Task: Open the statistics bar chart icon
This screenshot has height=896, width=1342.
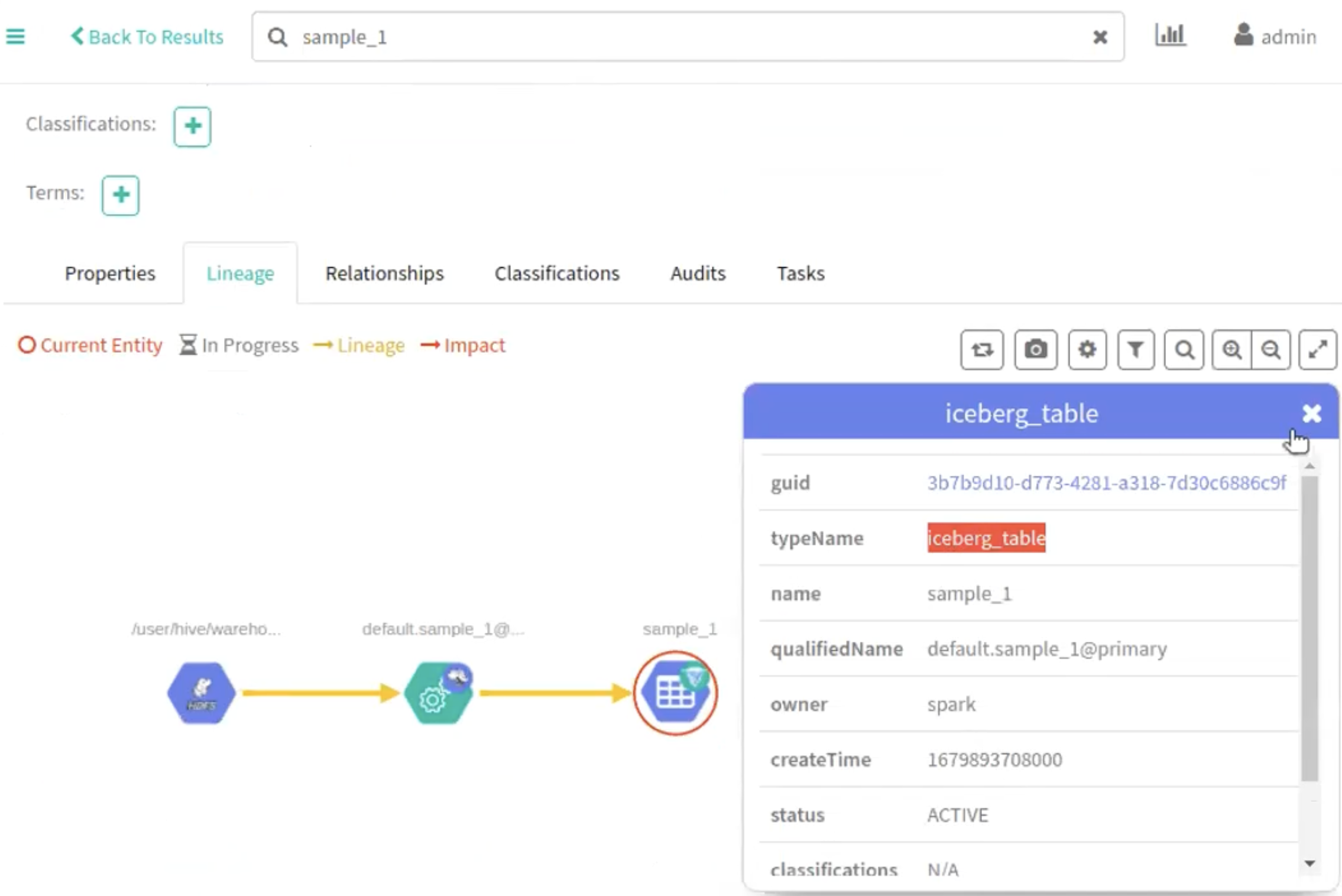Action: [x=1170, y=35]
